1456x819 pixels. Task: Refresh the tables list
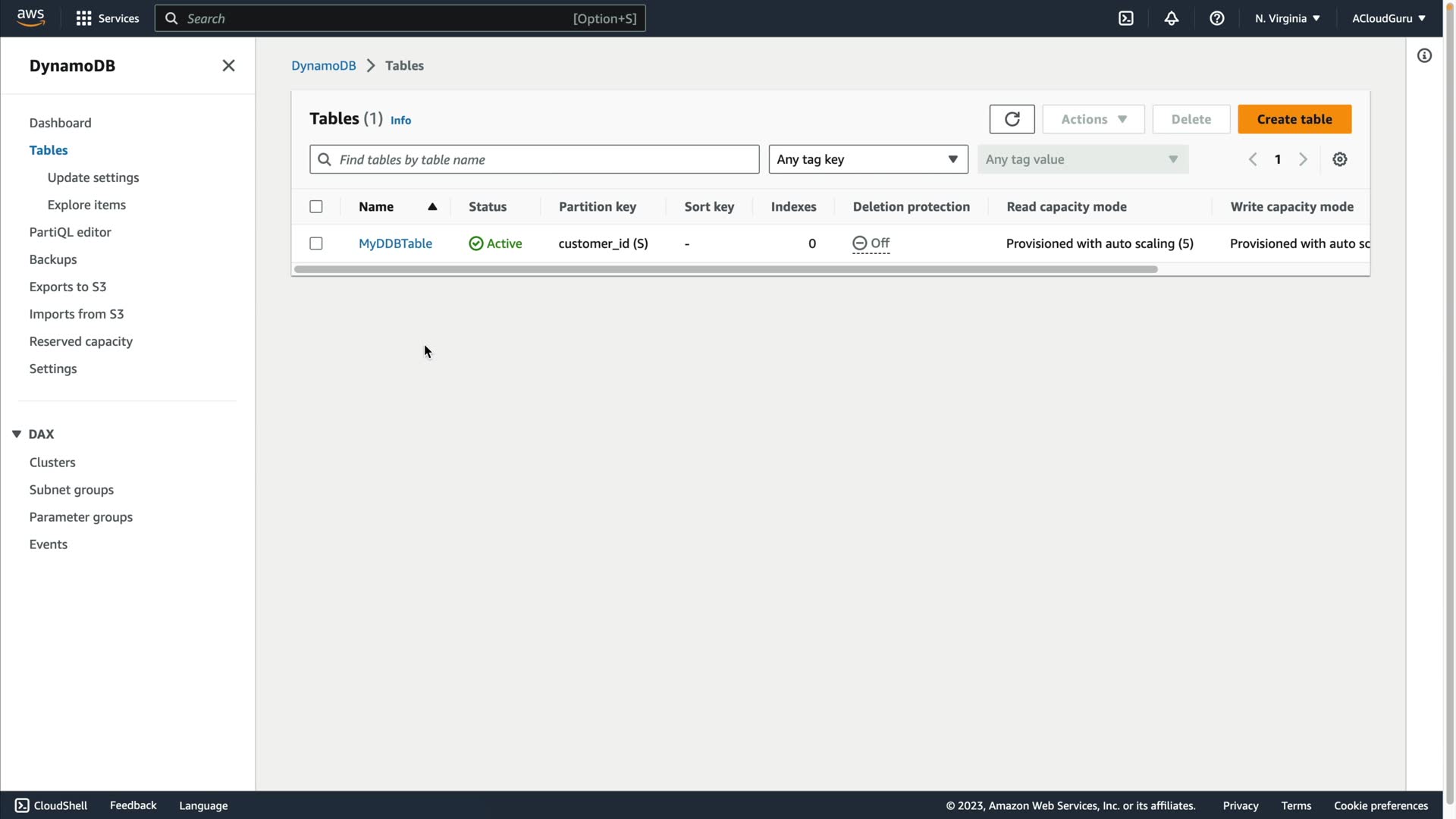tap(1012, 119)
